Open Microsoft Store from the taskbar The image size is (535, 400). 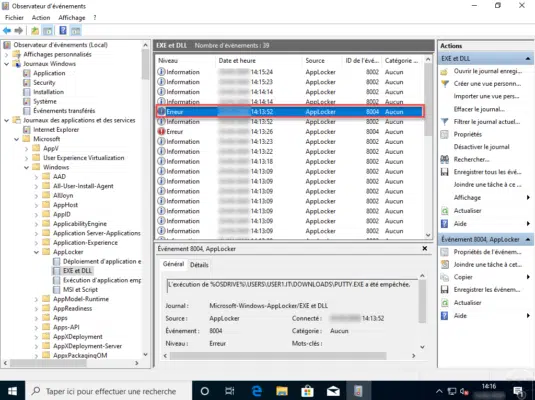(x=307, y=391)
